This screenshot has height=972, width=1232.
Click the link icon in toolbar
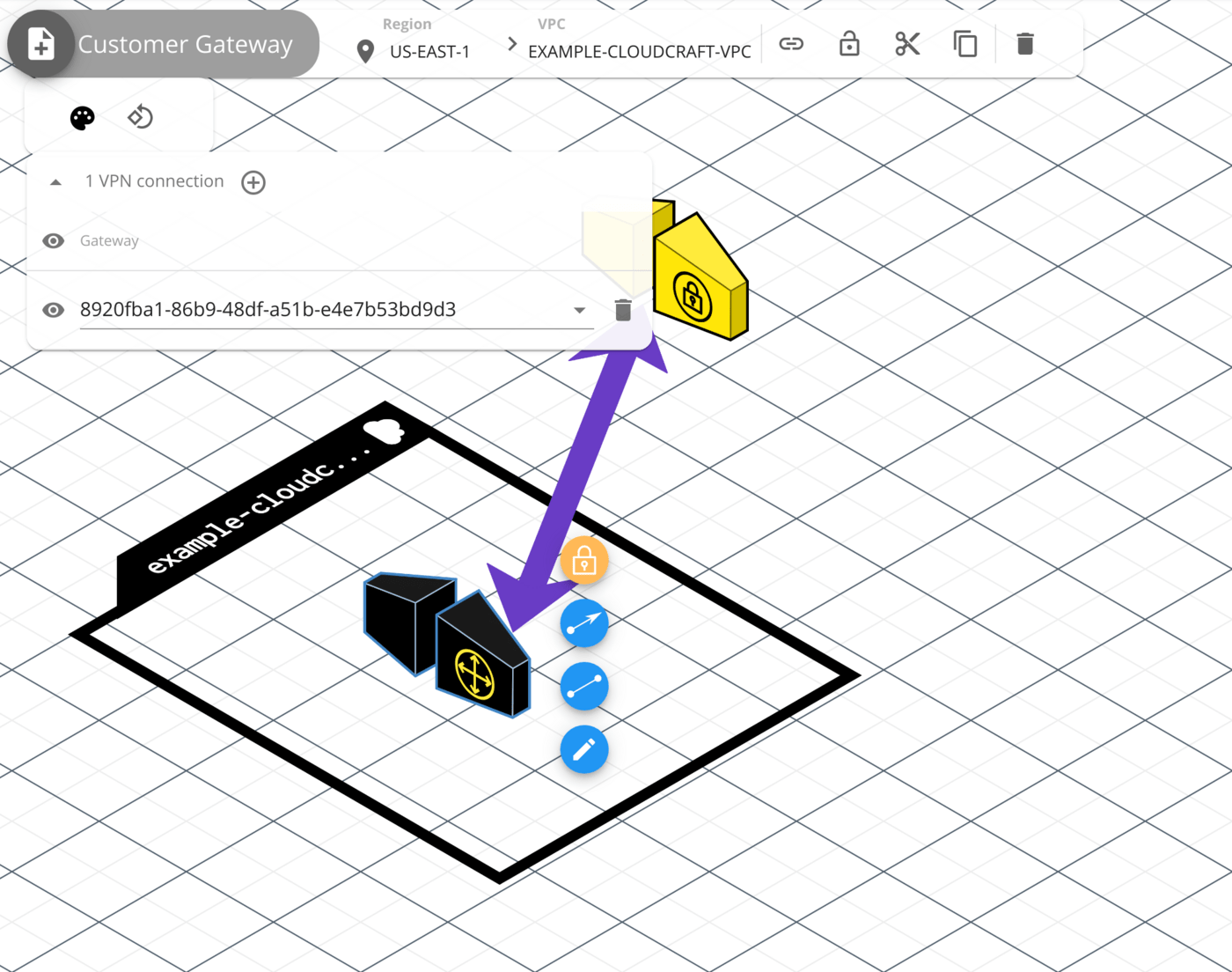pyautogui.click(x=791, y=43)
